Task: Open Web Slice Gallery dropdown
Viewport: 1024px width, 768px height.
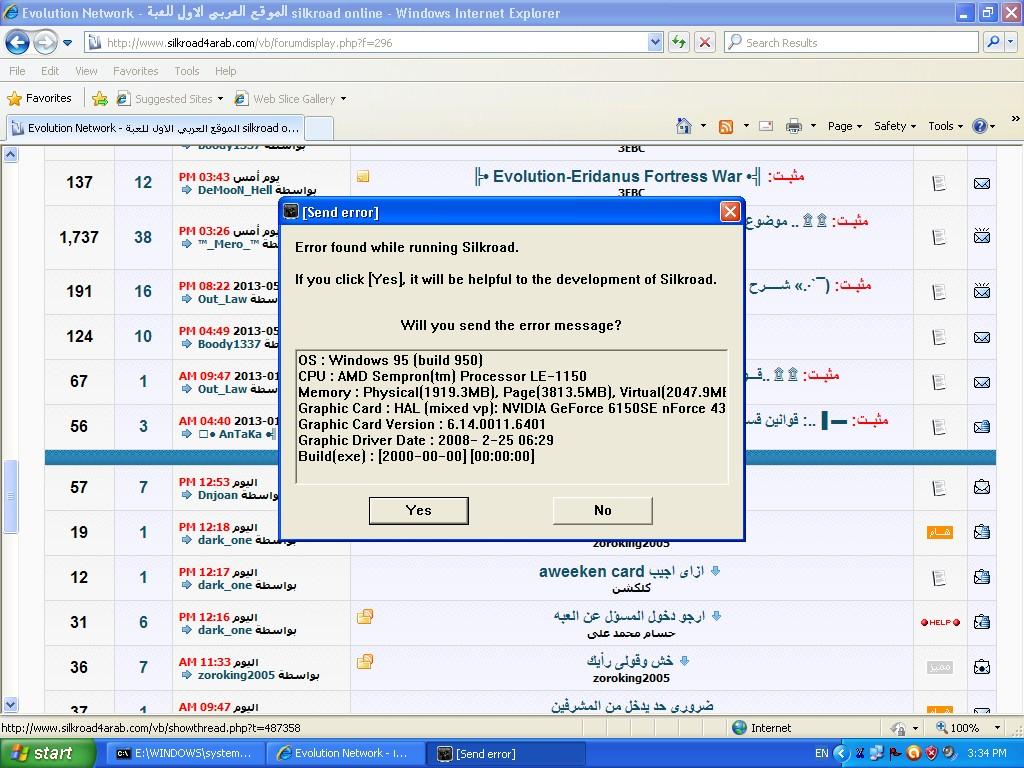Action: pos(291,99)
